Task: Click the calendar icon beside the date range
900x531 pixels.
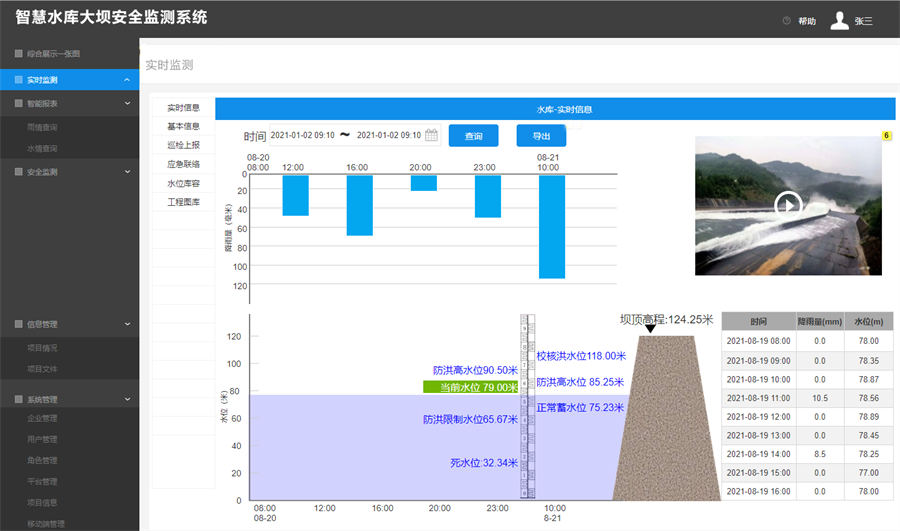Action: coord(432,136)
